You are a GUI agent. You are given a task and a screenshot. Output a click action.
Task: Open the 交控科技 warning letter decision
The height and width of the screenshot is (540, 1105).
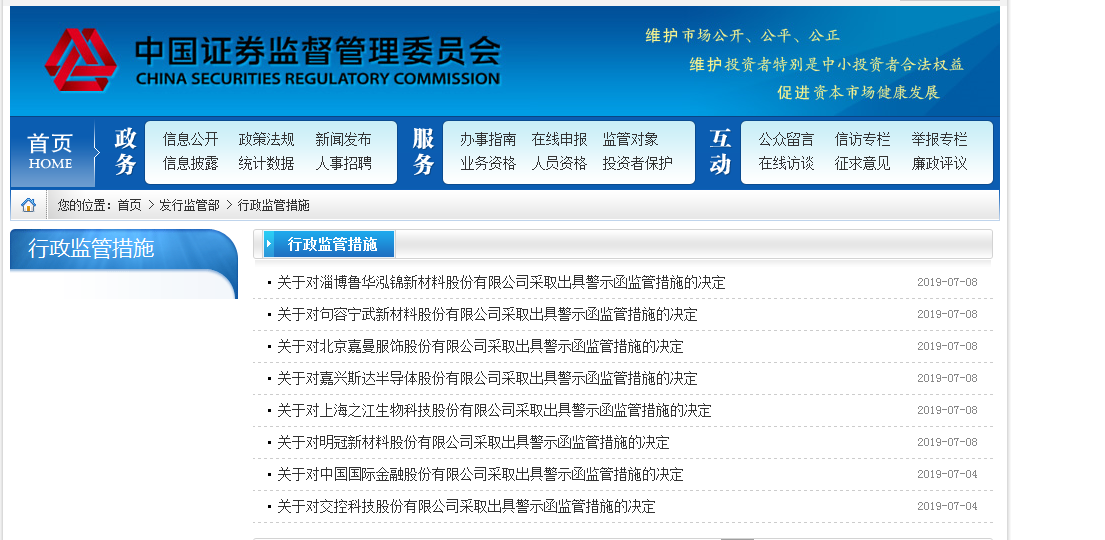pos(466,507)
